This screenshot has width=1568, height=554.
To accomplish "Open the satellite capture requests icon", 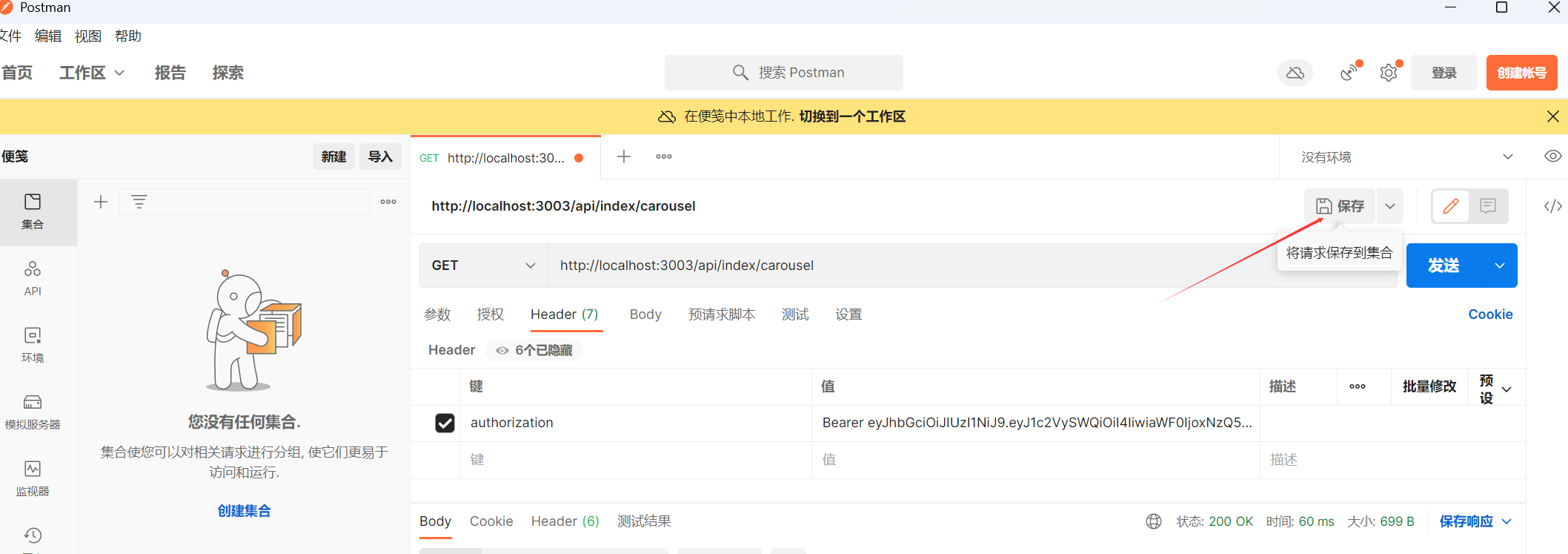I will click(1349, 73).
